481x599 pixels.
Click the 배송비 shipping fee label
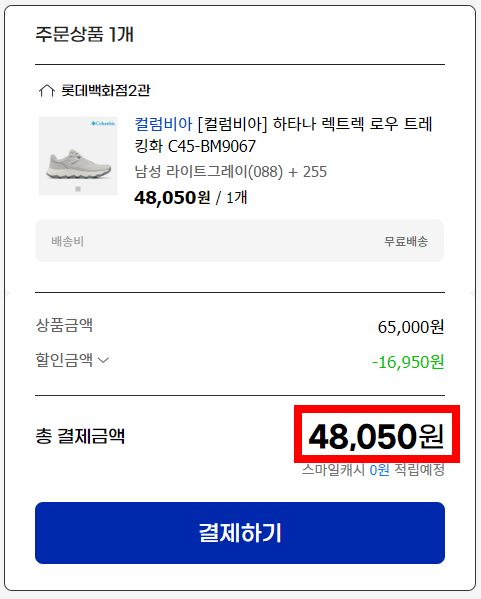(x=68, y=241)
